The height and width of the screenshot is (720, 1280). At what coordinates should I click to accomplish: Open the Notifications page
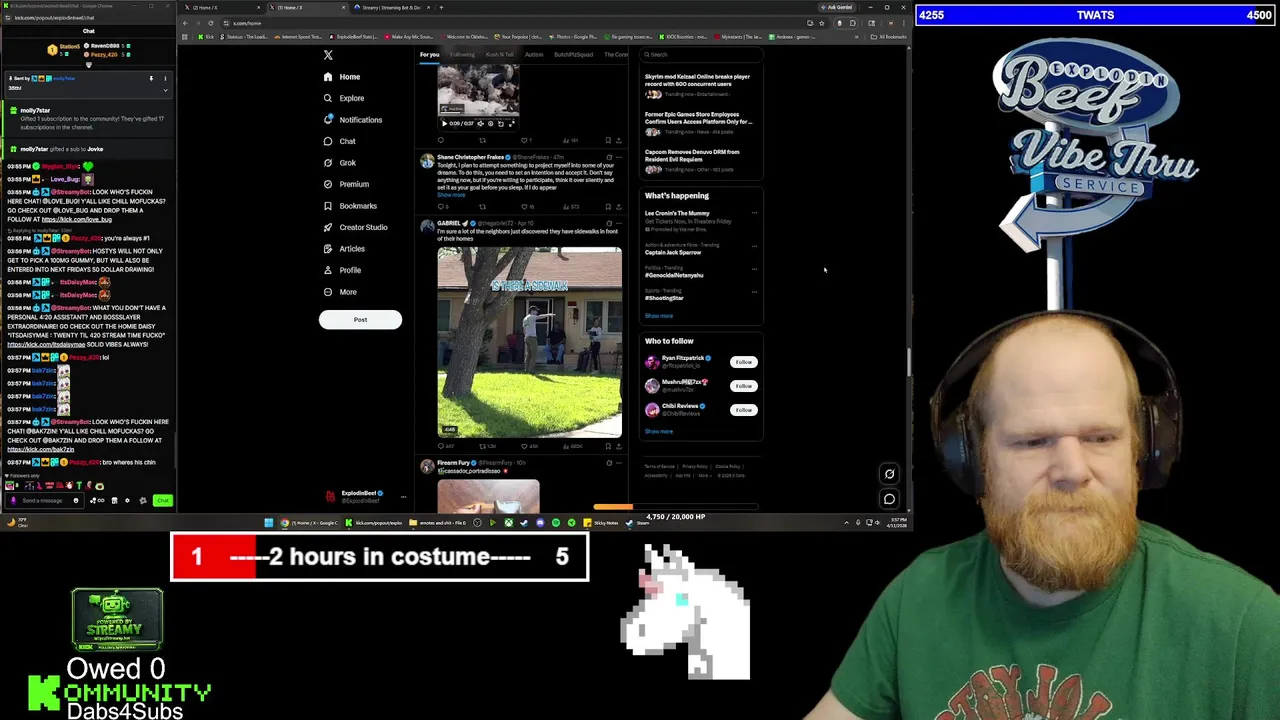click(x=352, y=120)
